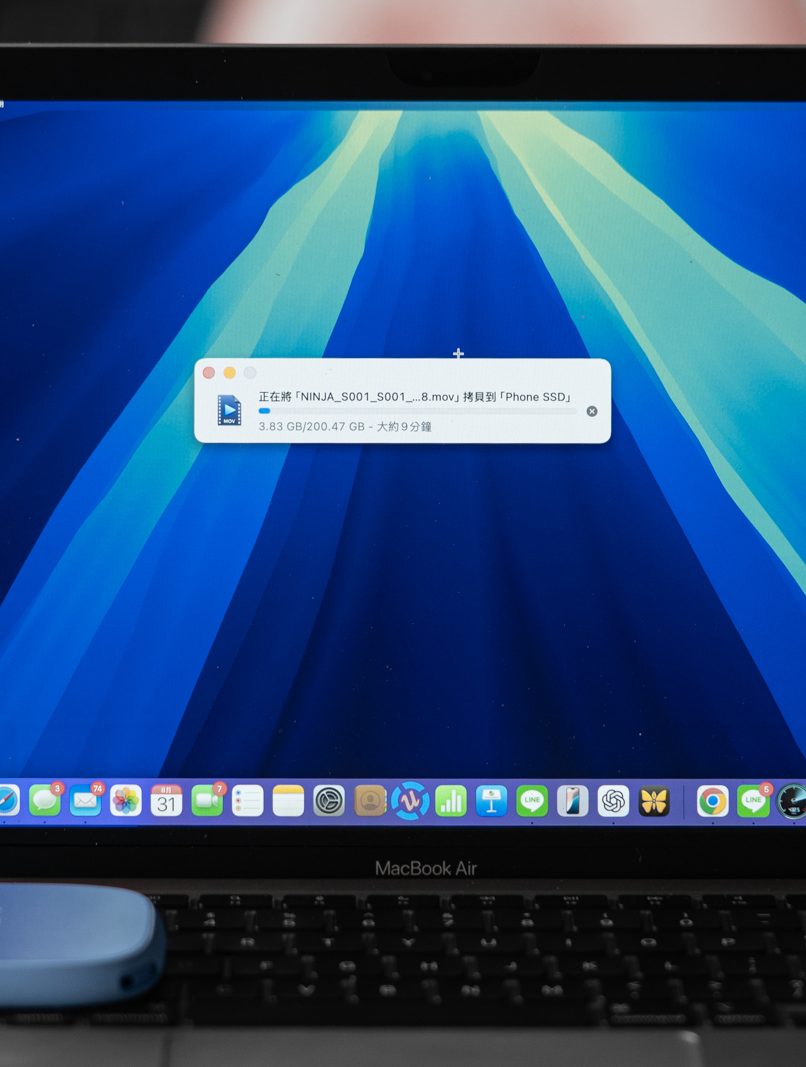Open Contacts app in the Dock
Viewport: 806px width, 1067px height.
pos(370,800)
